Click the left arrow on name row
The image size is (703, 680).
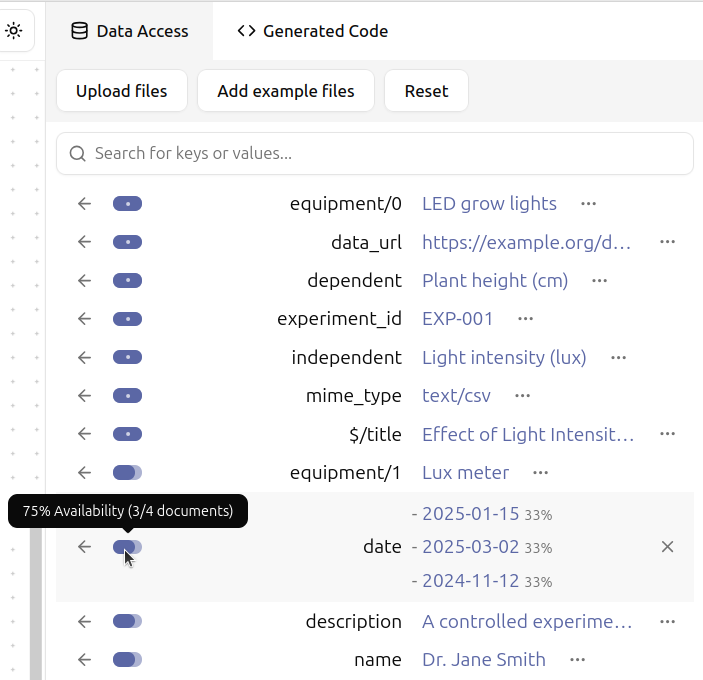(x=84, y=660)
